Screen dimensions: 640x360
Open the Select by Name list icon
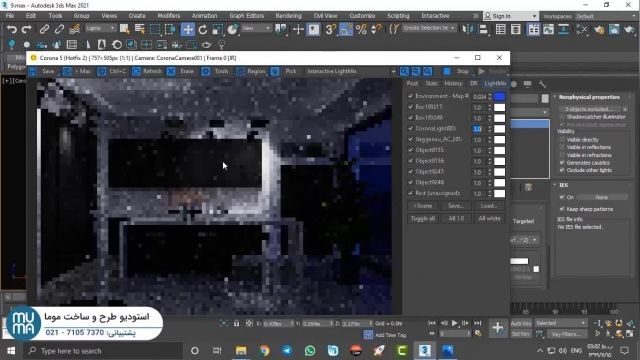140,29
